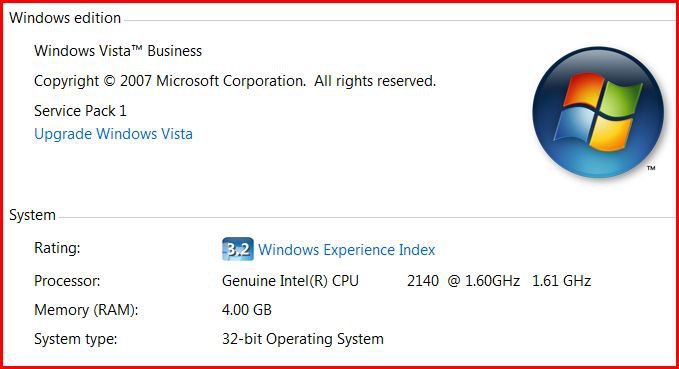This screenshot has height=369, width=679.
Task: Click the System type label
Action: tap(75, 339)
